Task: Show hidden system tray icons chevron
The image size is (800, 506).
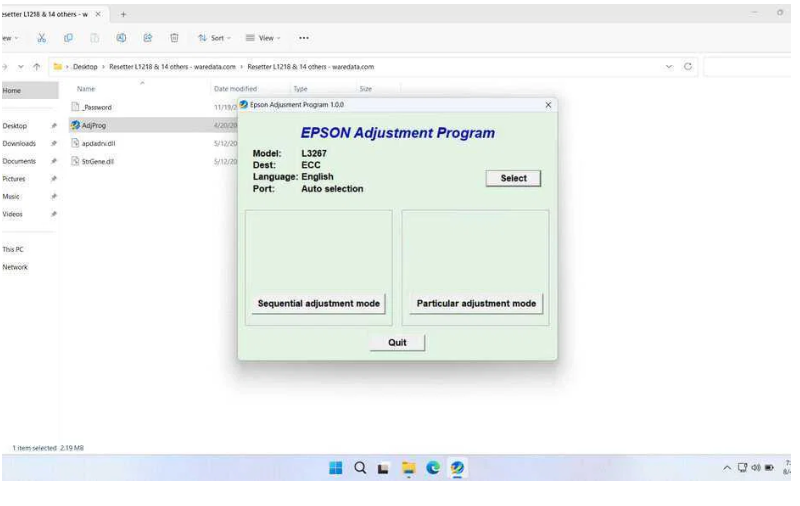Action: click(727, 468)
